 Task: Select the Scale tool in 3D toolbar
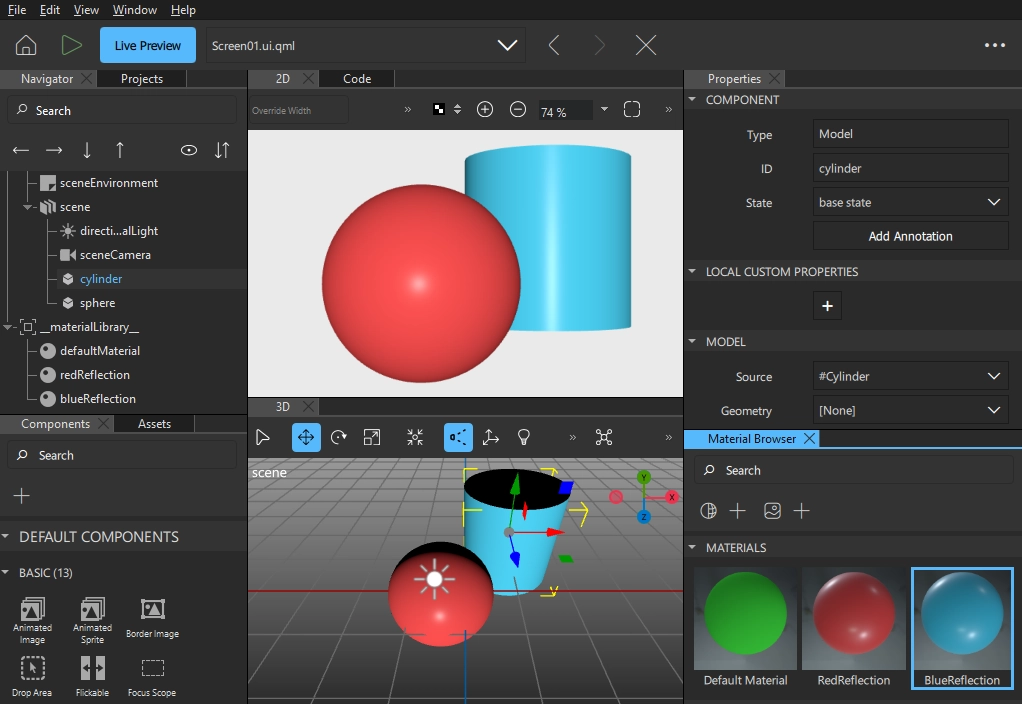click(x=372, y=437)
